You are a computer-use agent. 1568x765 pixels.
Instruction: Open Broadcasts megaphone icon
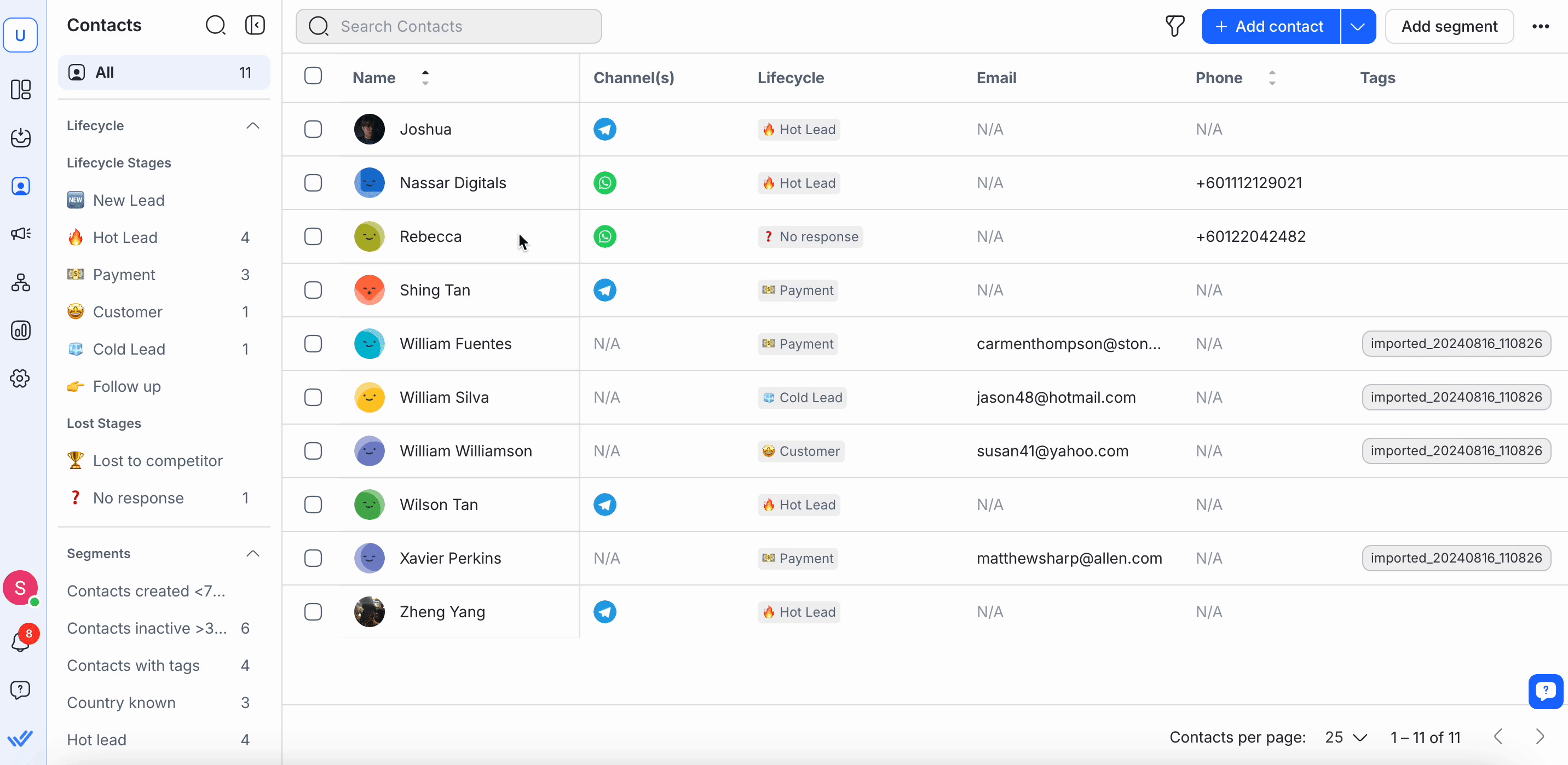tap(21, 234)
